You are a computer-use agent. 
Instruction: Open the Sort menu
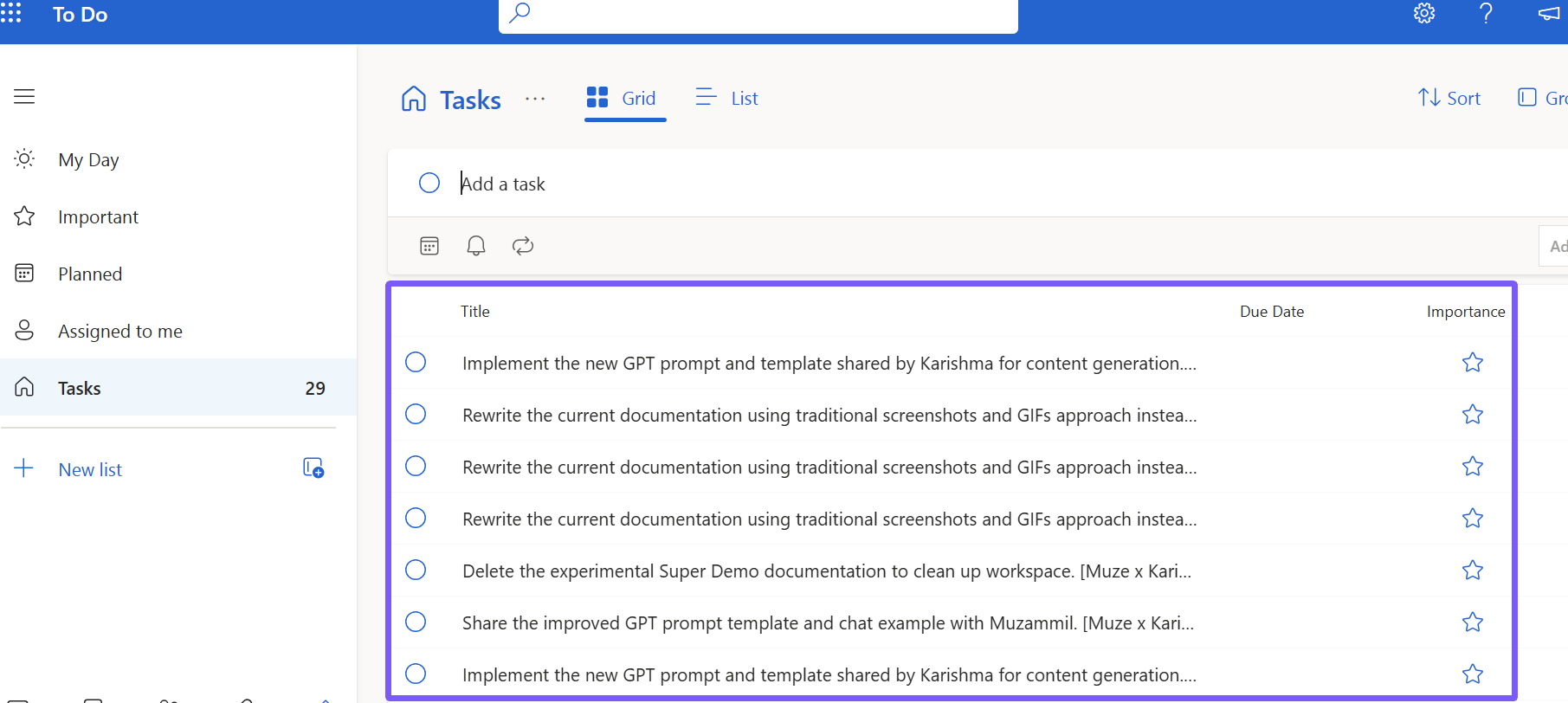click(1449, 97)
